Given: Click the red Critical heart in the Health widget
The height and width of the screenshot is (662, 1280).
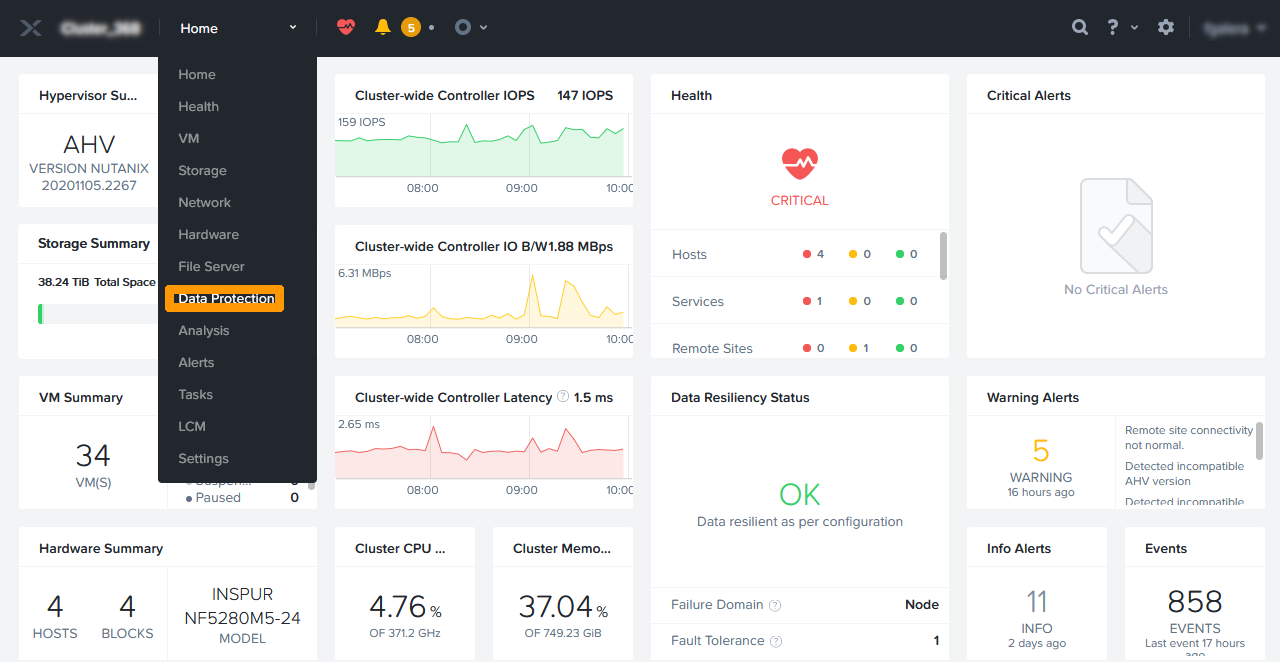Looking at the screenshot, I should 799,163.
